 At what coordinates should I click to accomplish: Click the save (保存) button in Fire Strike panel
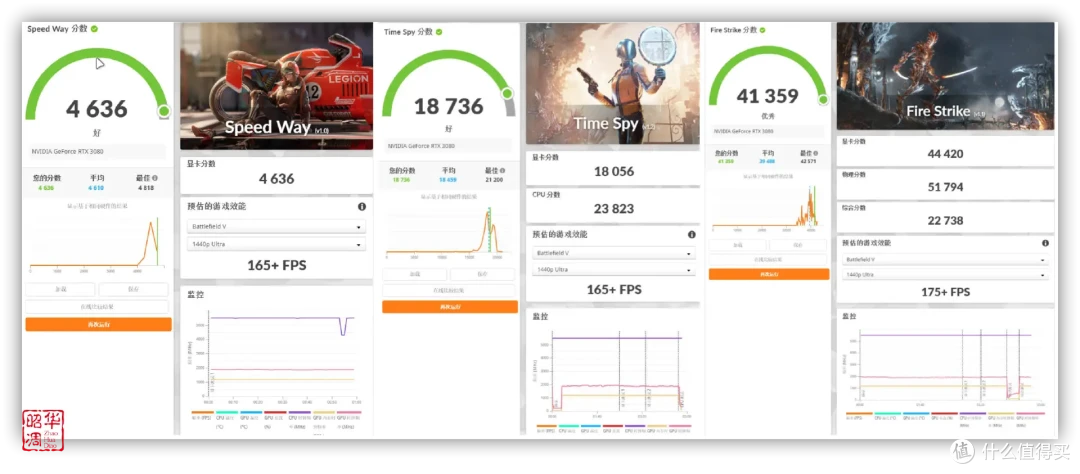pos(798,245)
